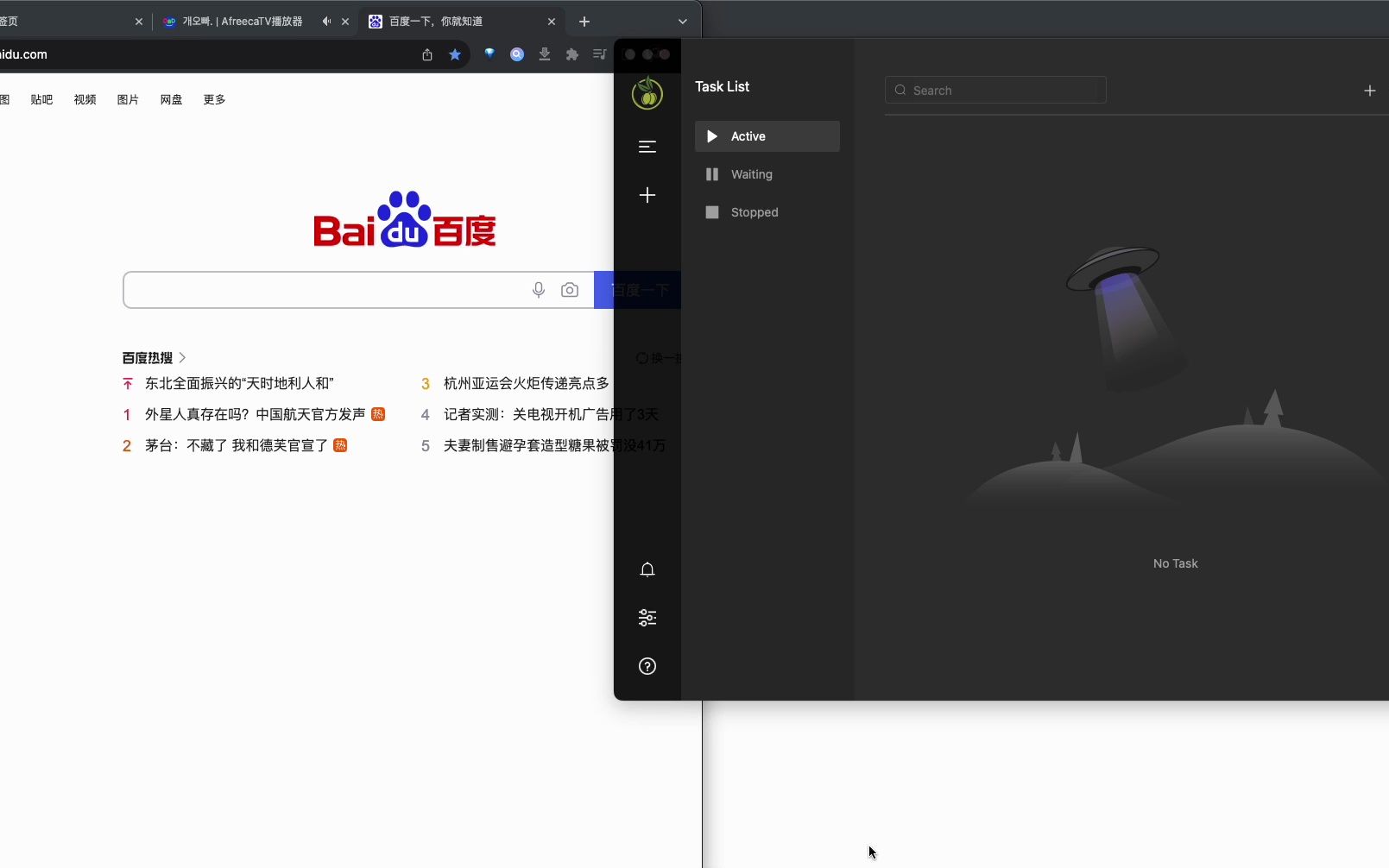The image size is (1389, 868).
Task: Close the AfreecaTV tab
Action: (345, 22)
